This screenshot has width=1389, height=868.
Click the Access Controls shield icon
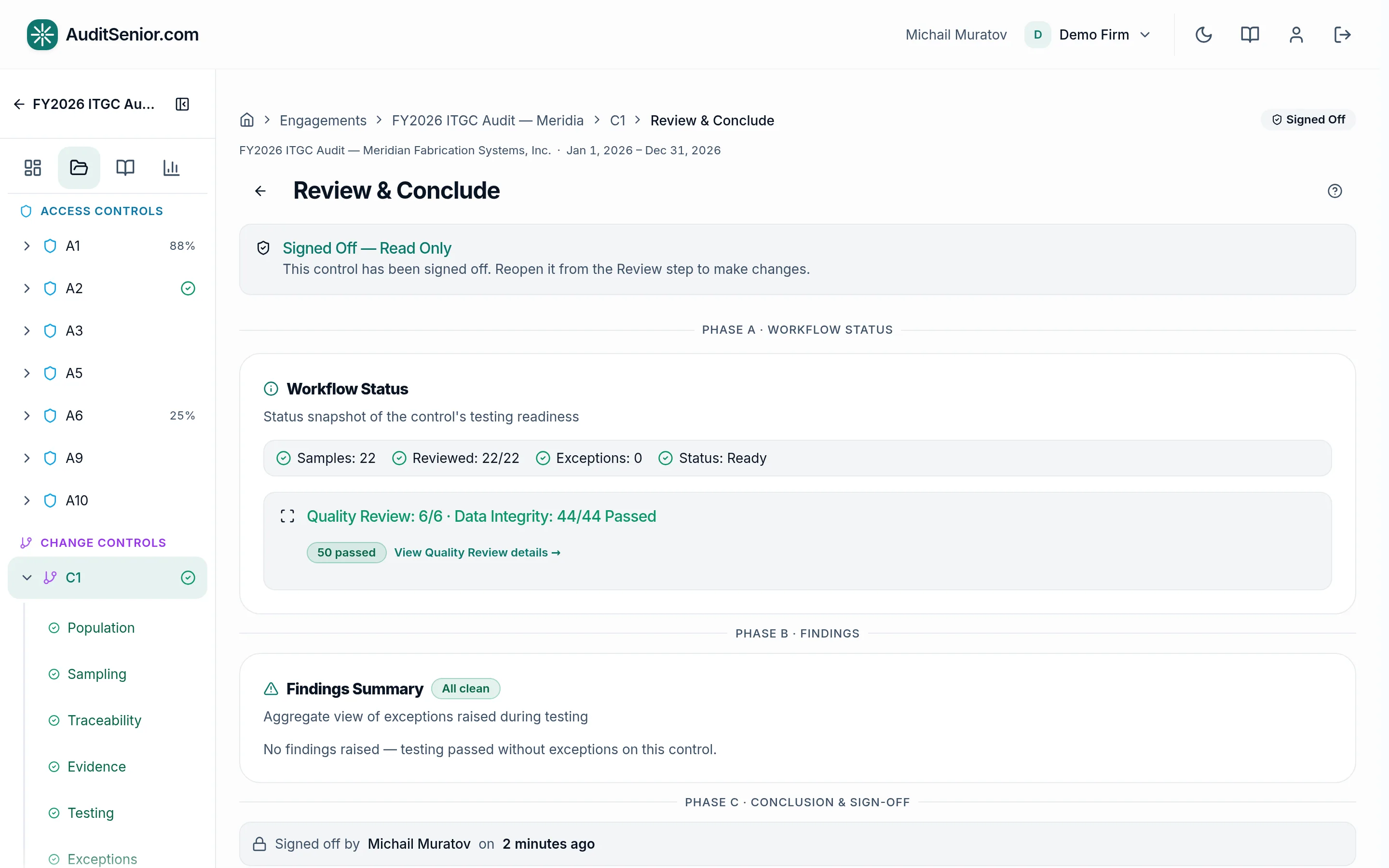[26, 211]
